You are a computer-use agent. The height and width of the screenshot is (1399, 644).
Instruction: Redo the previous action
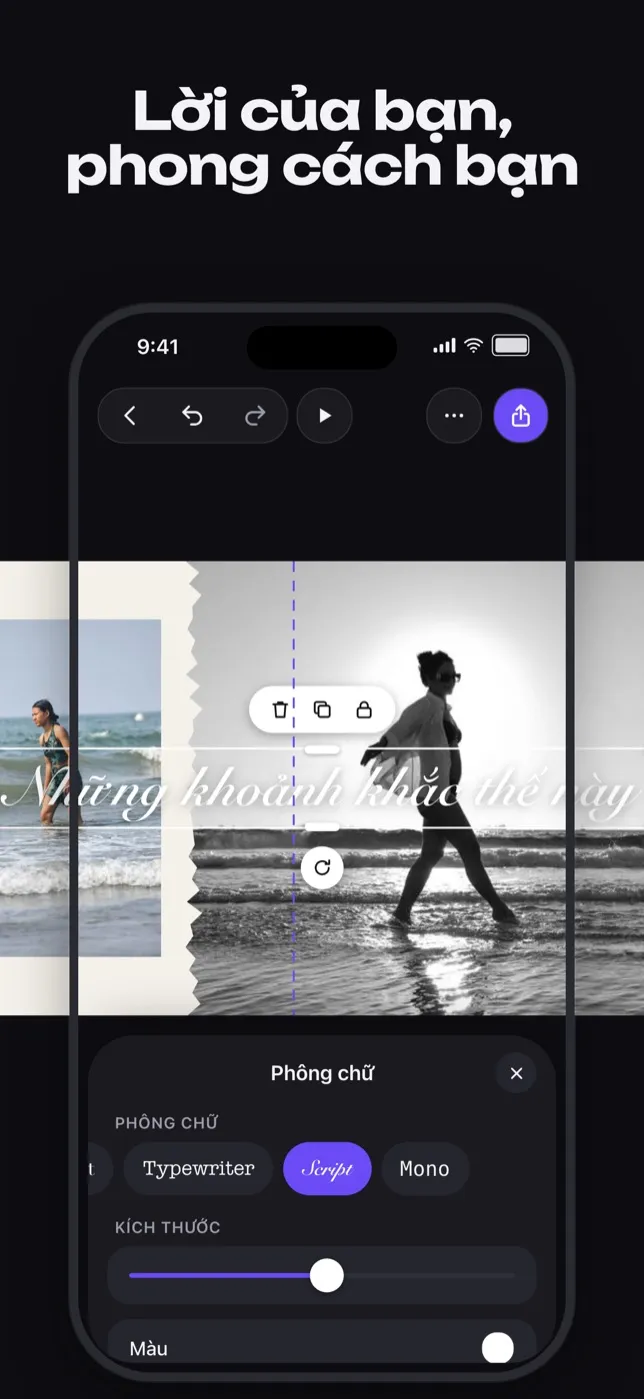point(255,416)
